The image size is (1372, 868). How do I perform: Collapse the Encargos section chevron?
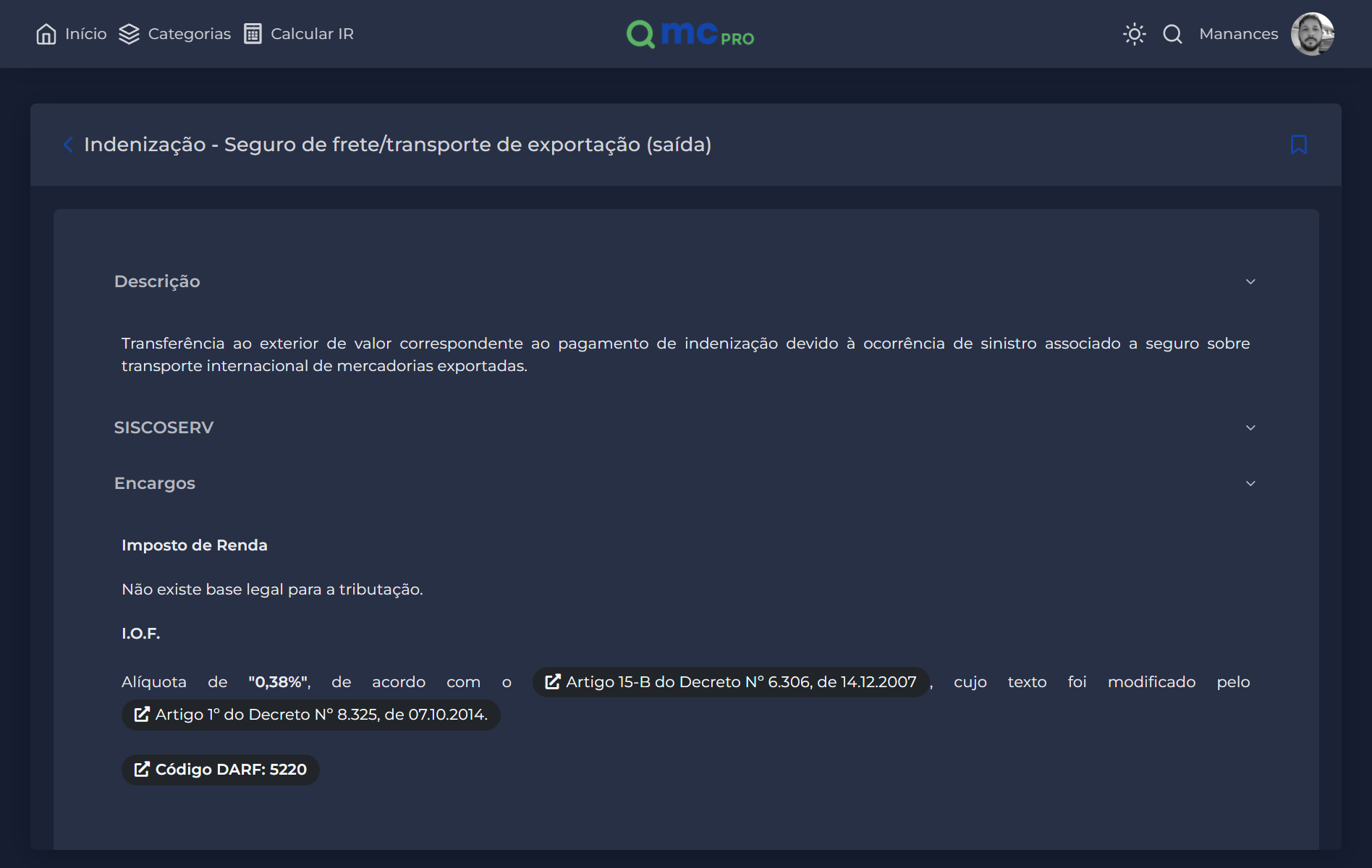tap(1250, 483)
